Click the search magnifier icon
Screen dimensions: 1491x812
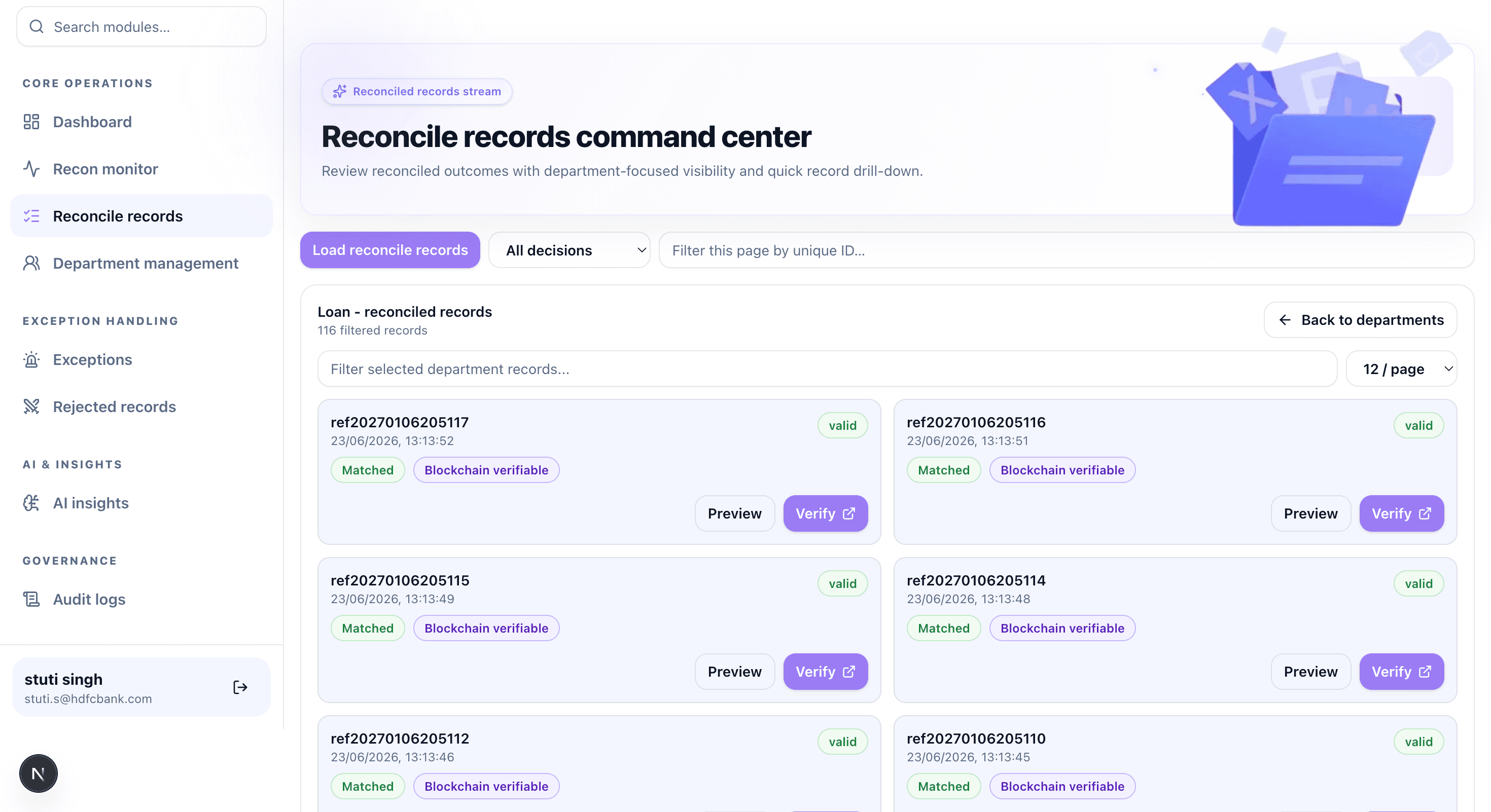(x=37, y=26)
